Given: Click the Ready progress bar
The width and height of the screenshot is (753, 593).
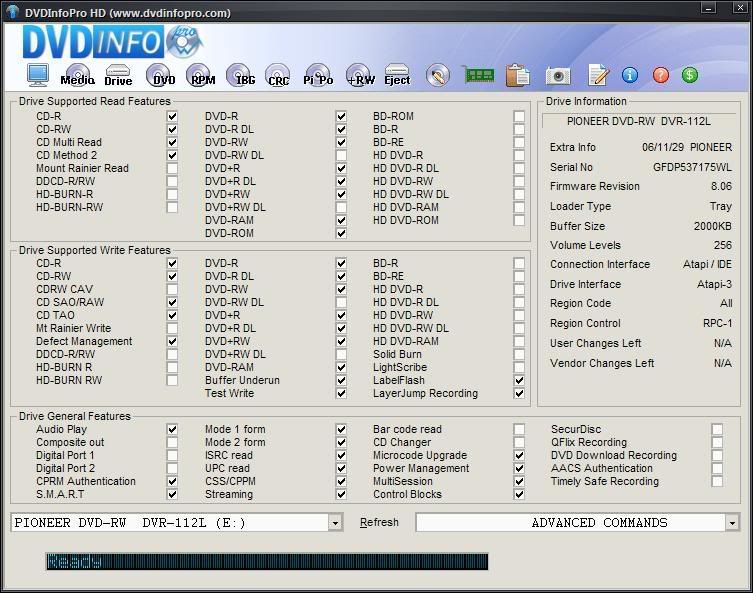Looking at the screenshot, I should click(x=267, y=562).
